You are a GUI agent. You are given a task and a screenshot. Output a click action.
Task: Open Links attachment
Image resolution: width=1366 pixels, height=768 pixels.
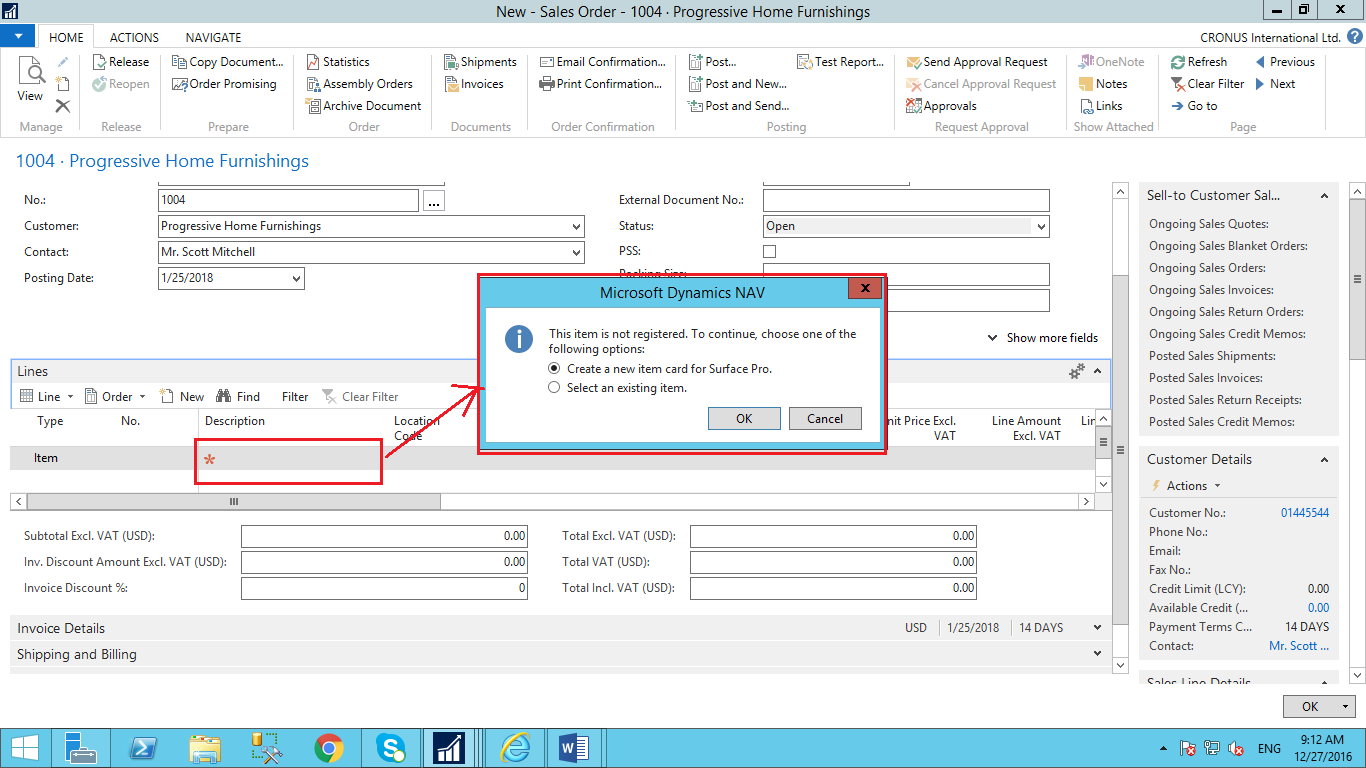coord(1101,106)
